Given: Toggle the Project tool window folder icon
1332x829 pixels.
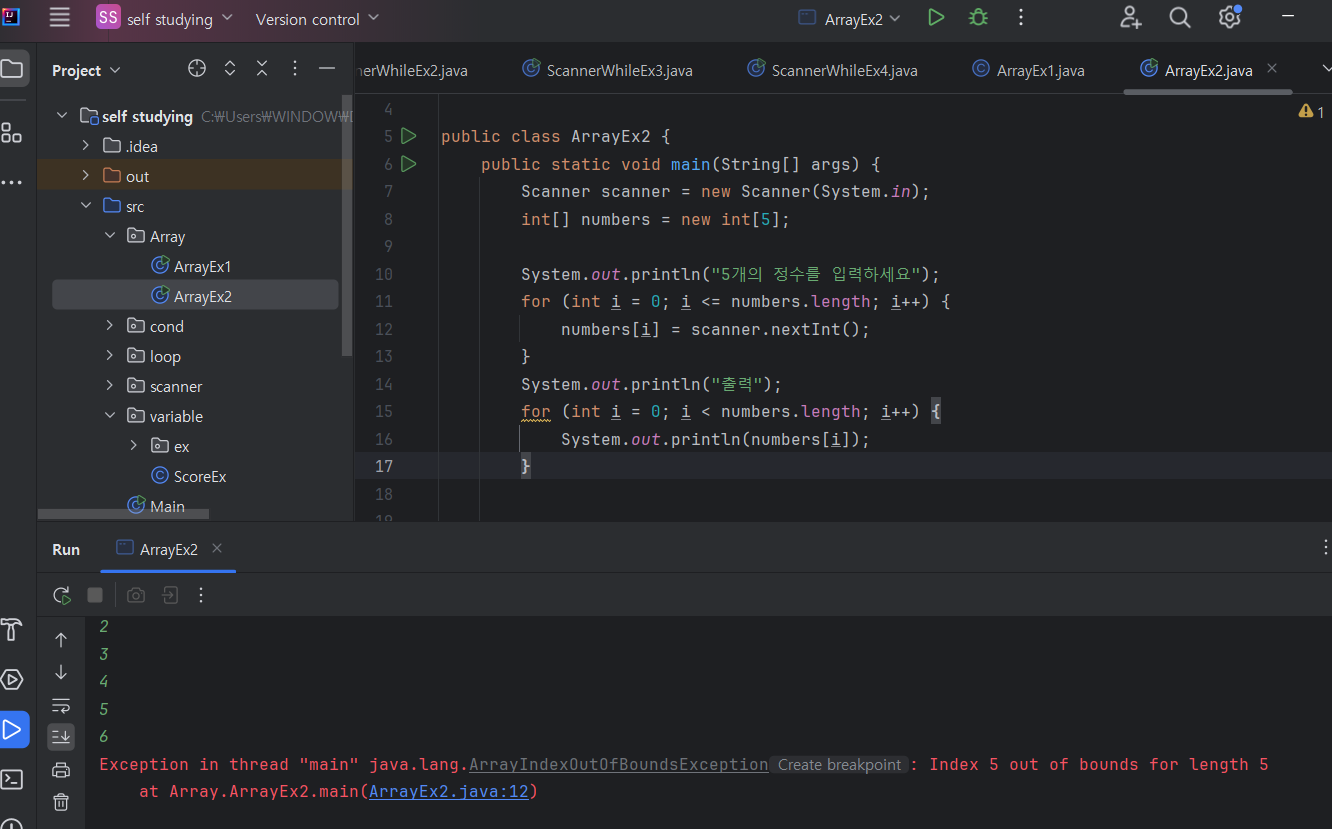Looking at the screenshot, I should (12, 69).
